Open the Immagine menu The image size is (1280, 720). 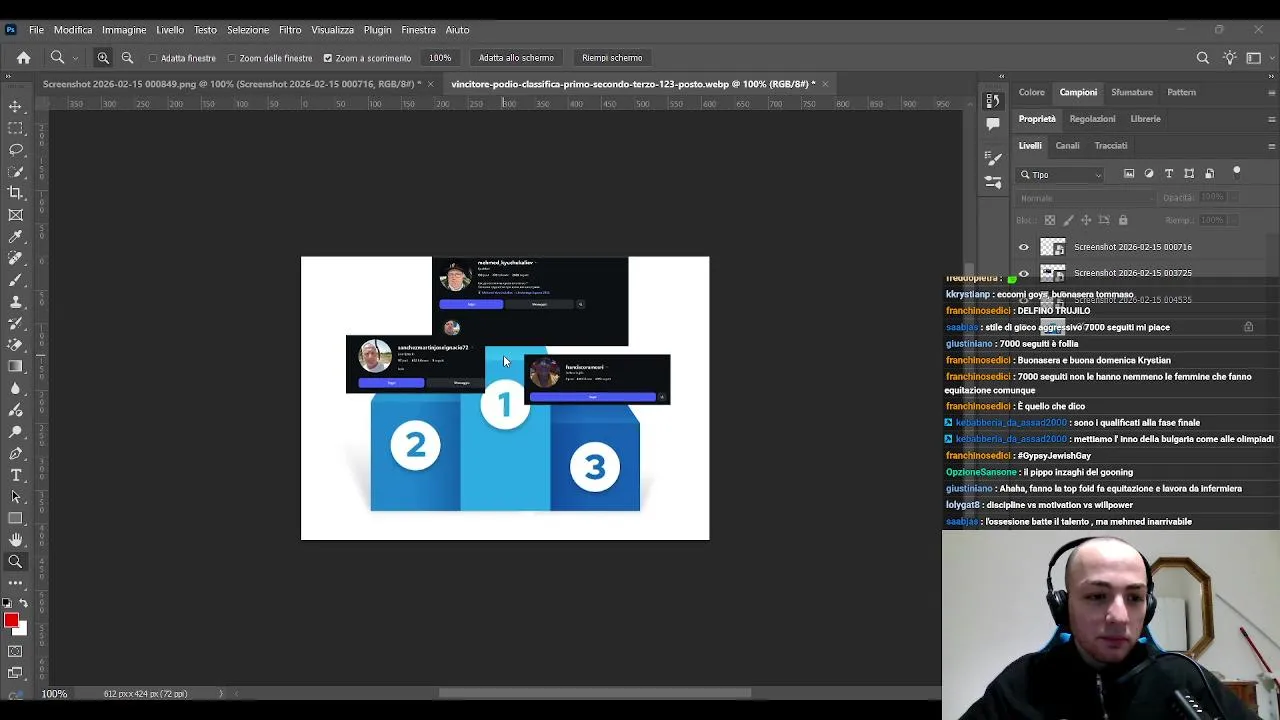tap(124, 30)
